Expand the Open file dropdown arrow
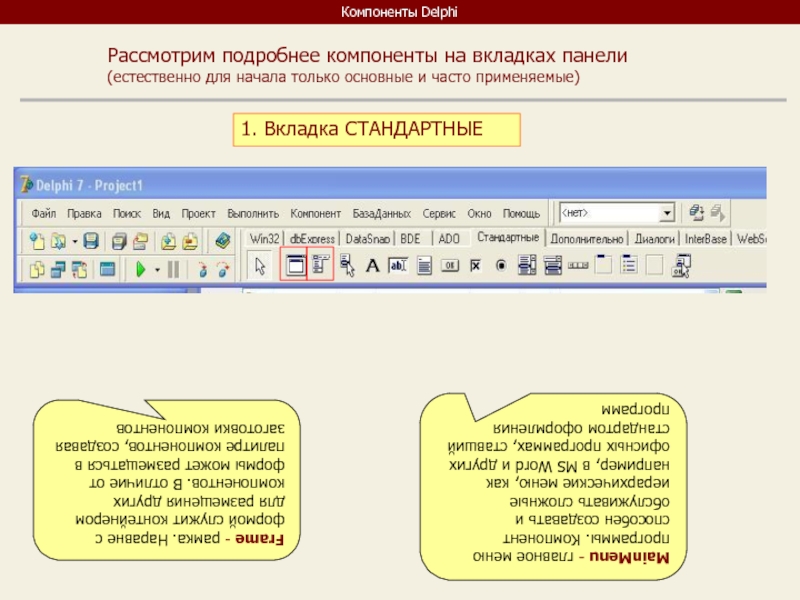800x600 pixels. coord(73,240)
